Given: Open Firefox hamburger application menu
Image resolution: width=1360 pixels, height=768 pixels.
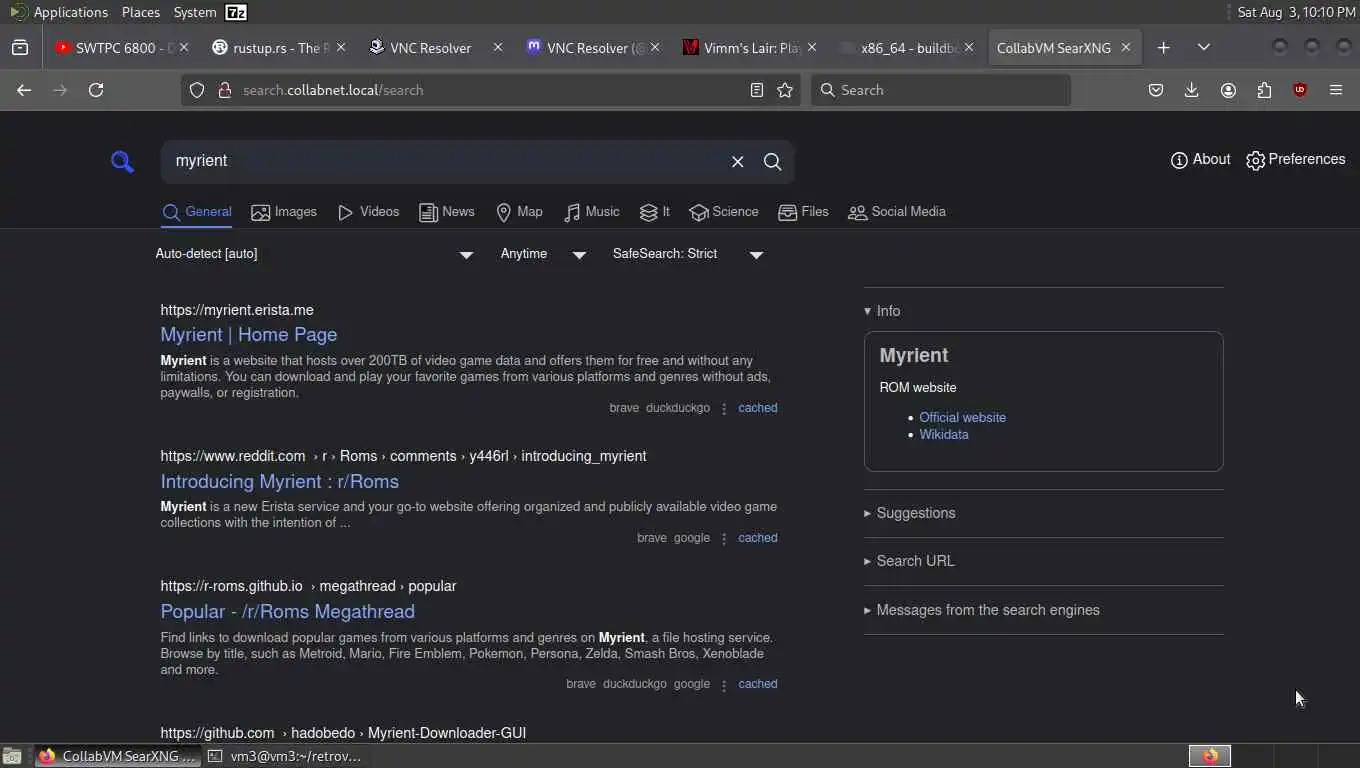Looking at the screenshot, I should point(1336,90).
